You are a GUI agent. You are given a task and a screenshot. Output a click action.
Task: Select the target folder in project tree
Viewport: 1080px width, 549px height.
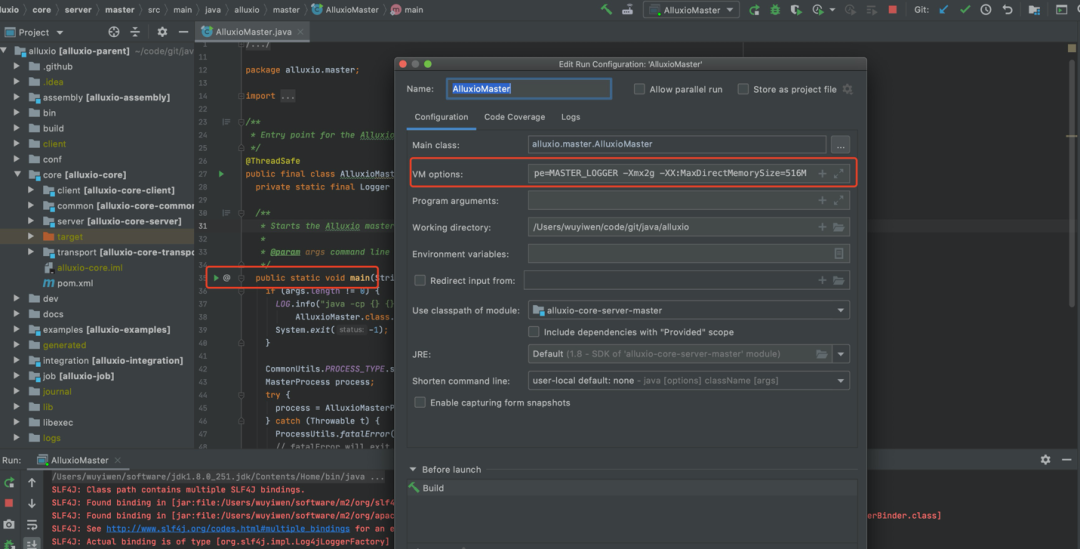point(70,237)
